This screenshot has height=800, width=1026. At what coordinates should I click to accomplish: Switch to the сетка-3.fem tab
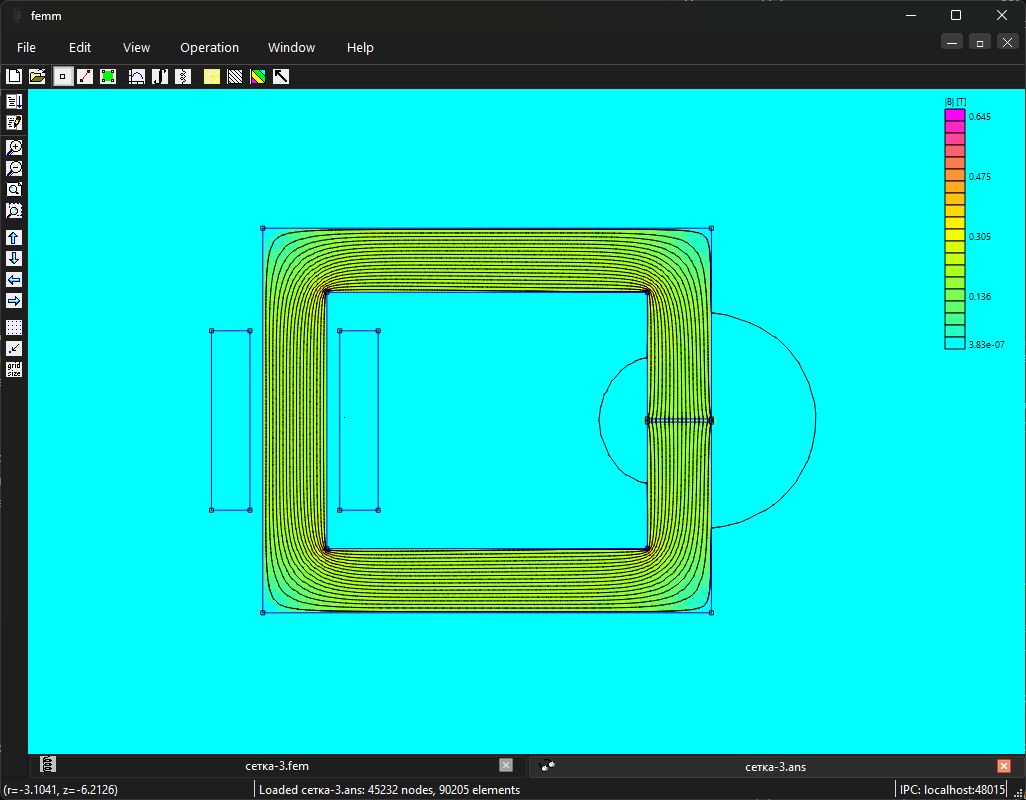[277, 766]
